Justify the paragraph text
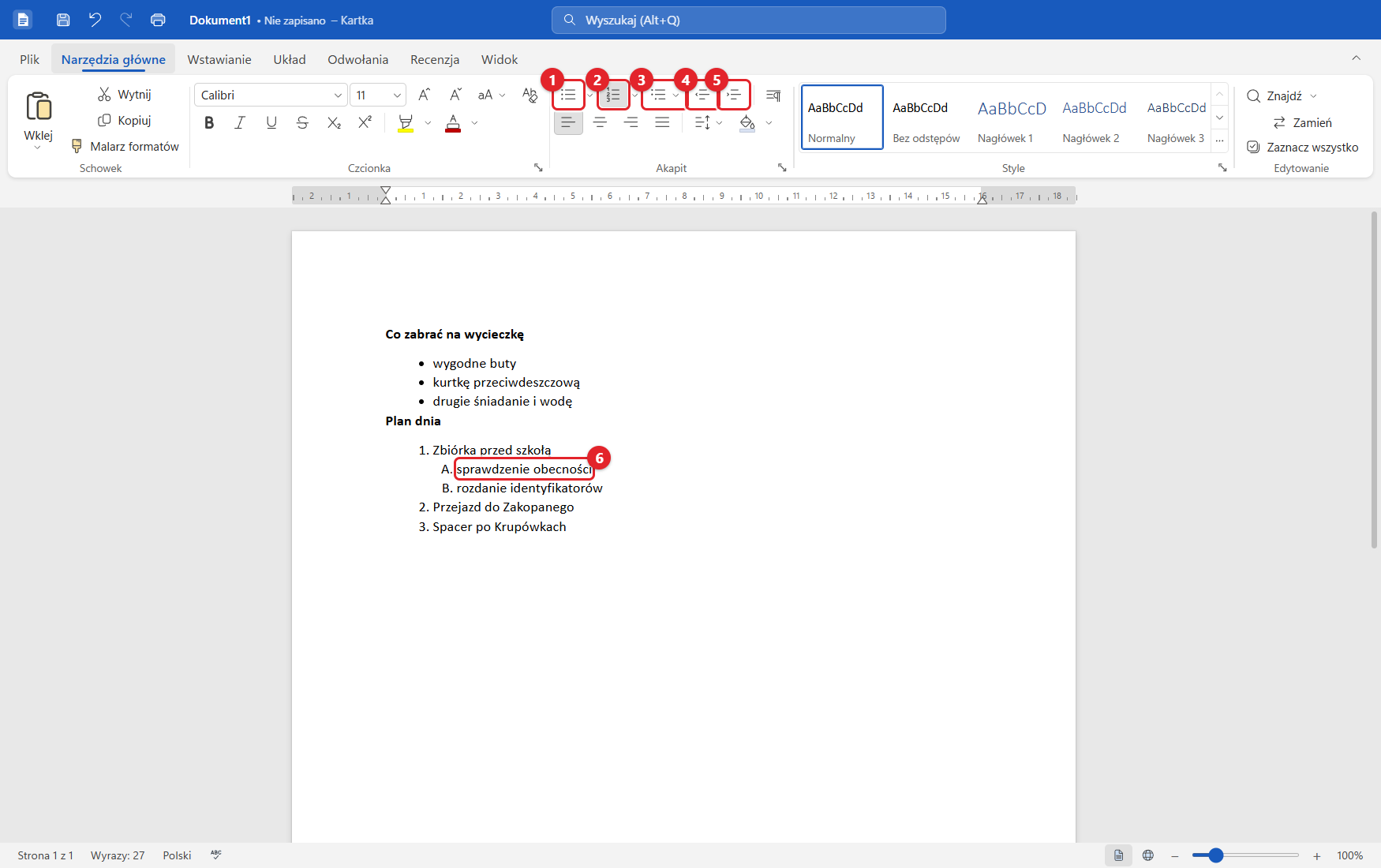This screenshot has height=868, width=1381. (662, 122)
